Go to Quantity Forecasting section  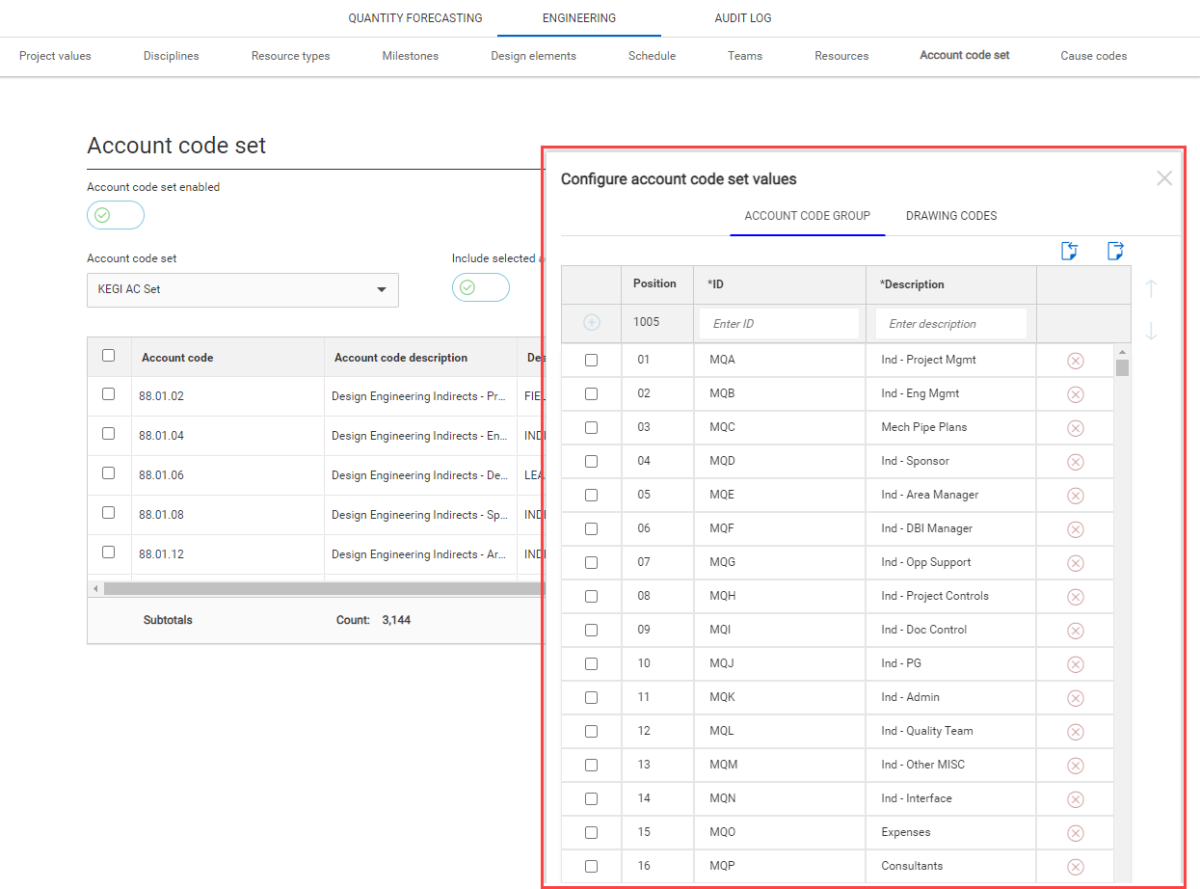(x=415, y=18)
